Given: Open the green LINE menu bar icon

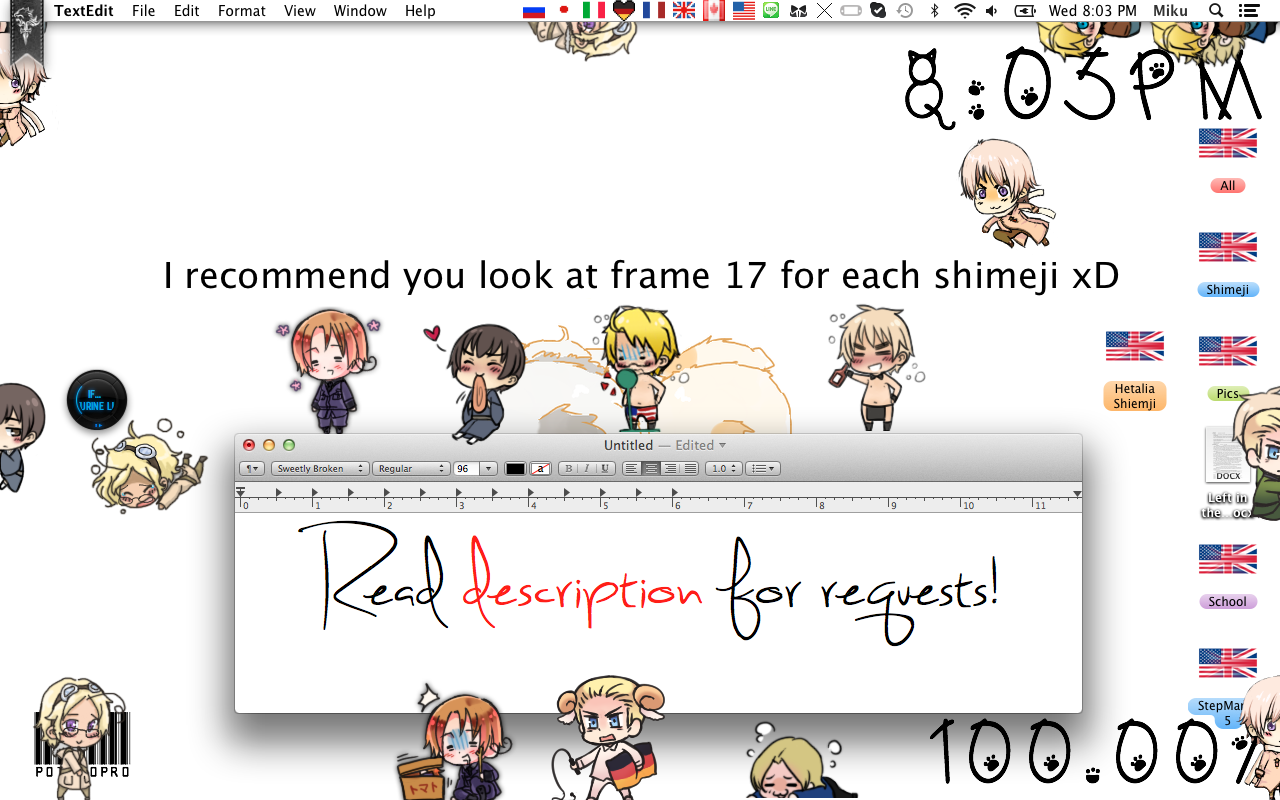Looking at the screenshot, I should tap(771, 11).
